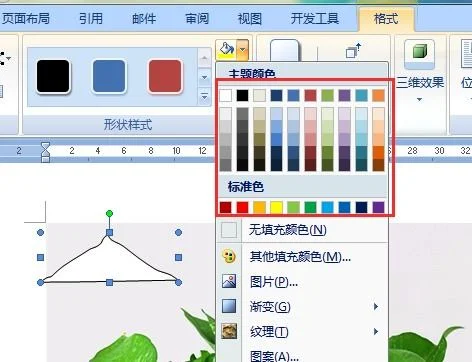Switch to the 视图 tab
This screenshot has height=362, width=472.
(x=249, y=18)
